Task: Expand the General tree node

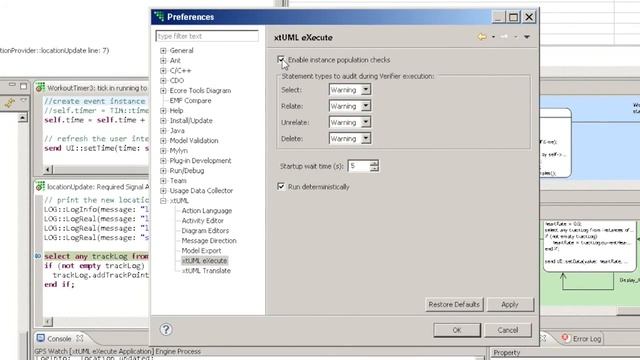Action: (x=163, y=51)
